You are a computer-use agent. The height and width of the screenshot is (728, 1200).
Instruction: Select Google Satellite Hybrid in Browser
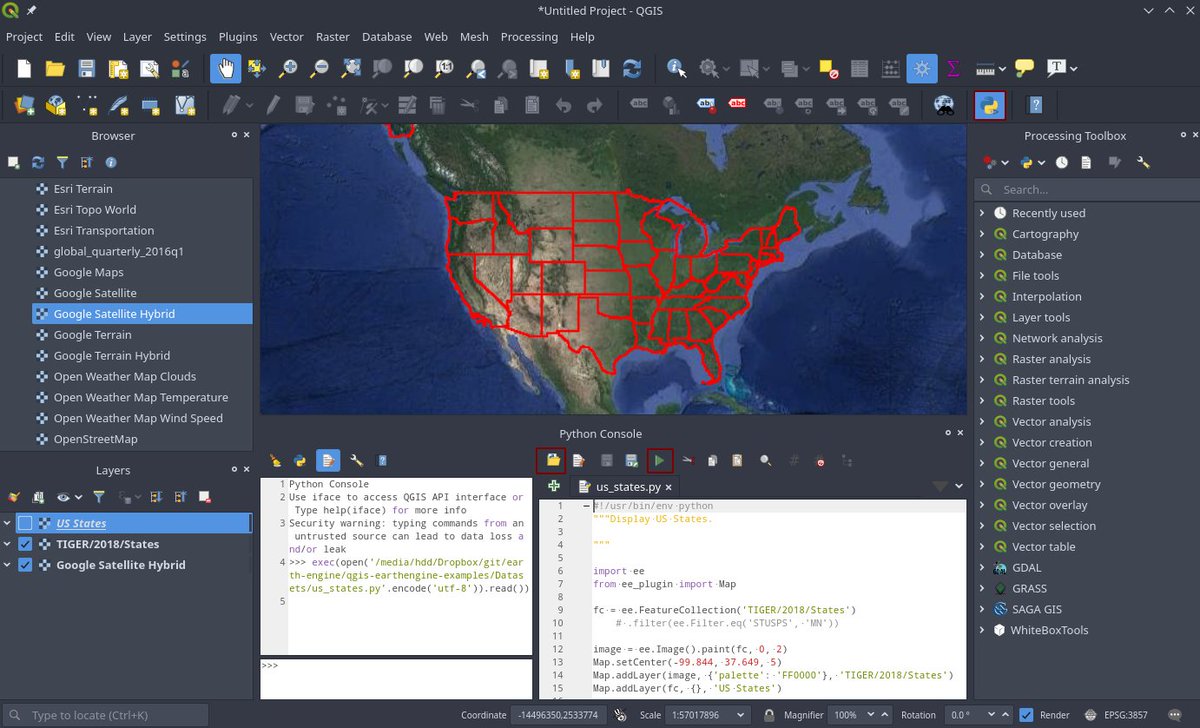[x=142, y=314]
